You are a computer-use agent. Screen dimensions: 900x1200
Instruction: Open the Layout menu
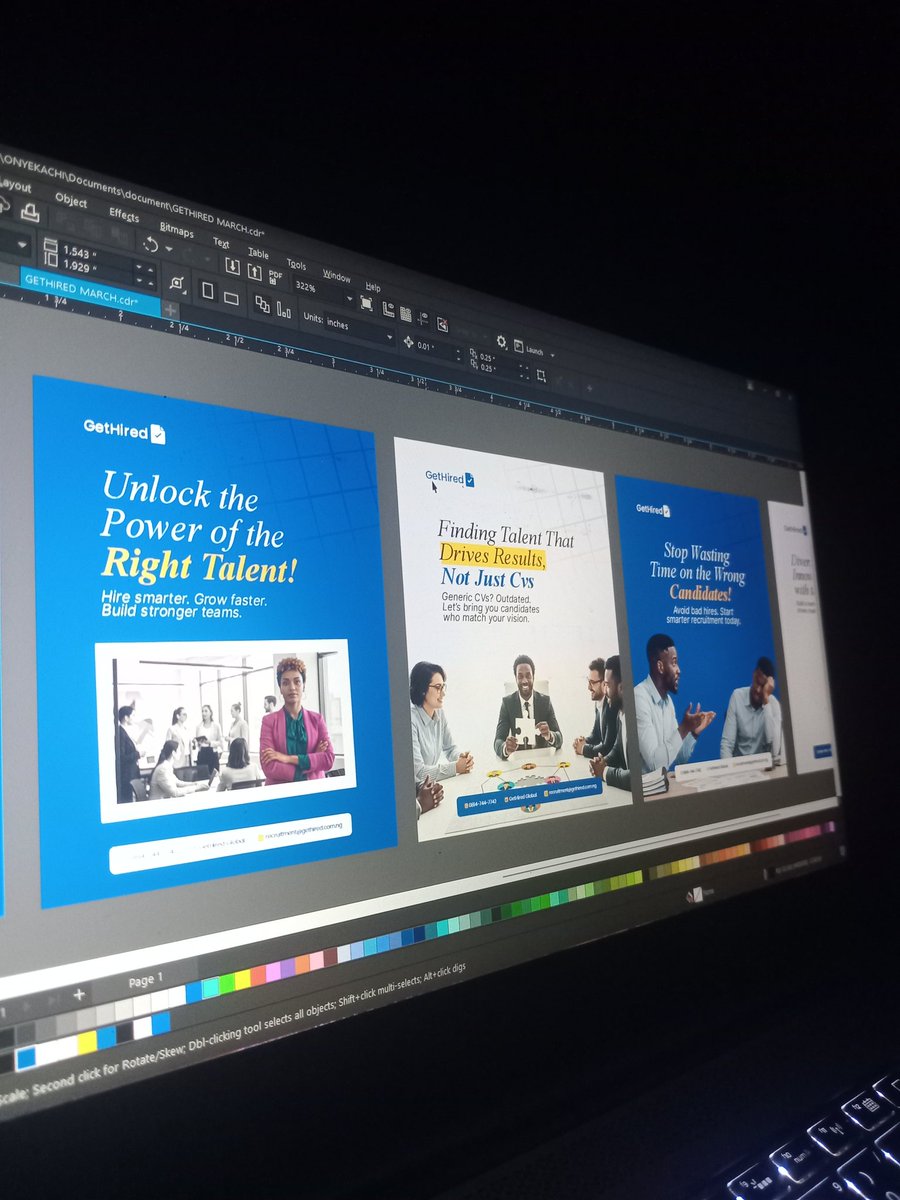[x=13, y=185]
